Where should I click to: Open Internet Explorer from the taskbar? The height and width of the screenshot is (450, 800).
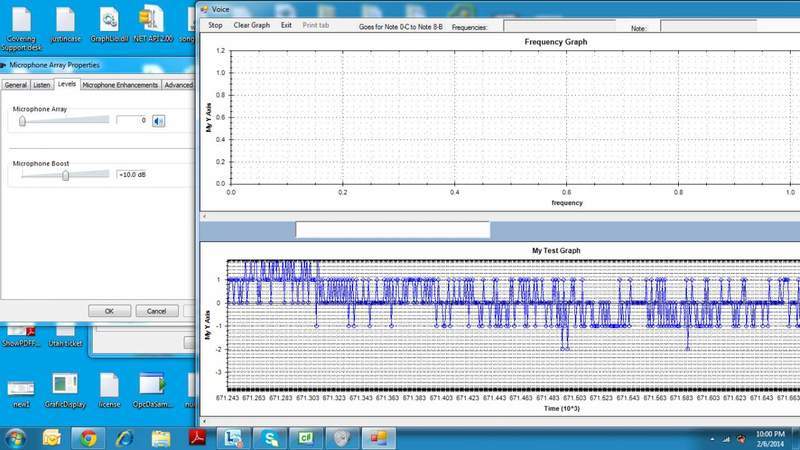point(124,437)
